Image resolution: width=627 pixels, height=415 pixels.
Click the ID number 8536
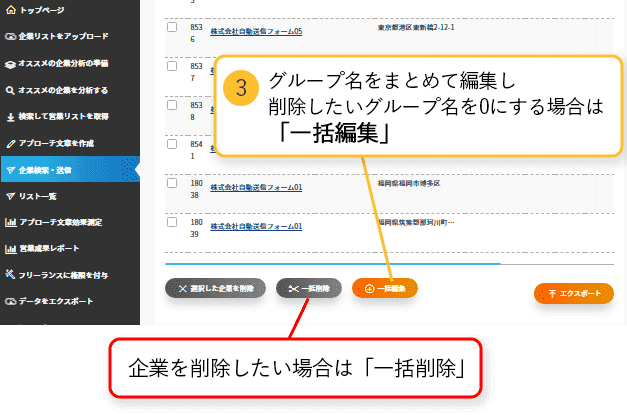196,33
